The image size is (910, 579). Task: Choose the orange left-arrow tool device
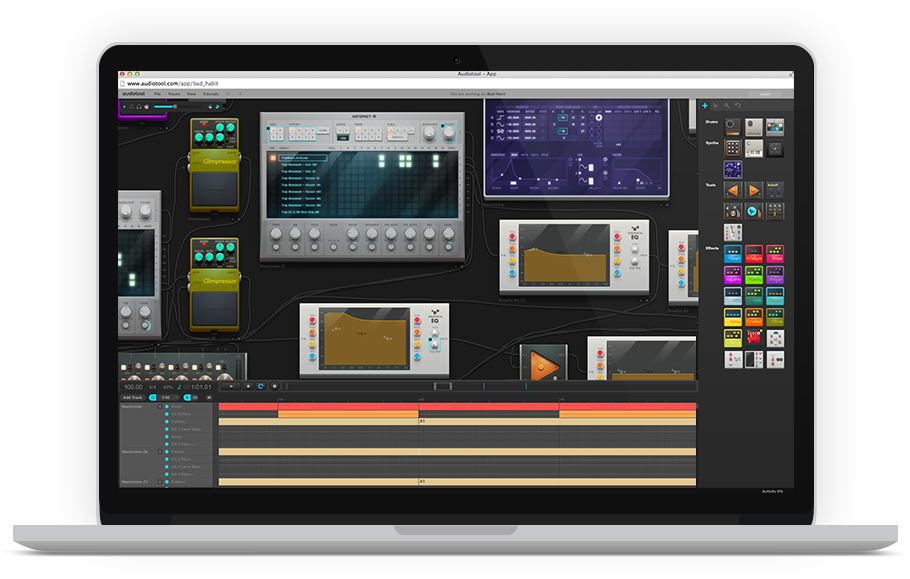[x=733, y=189]
